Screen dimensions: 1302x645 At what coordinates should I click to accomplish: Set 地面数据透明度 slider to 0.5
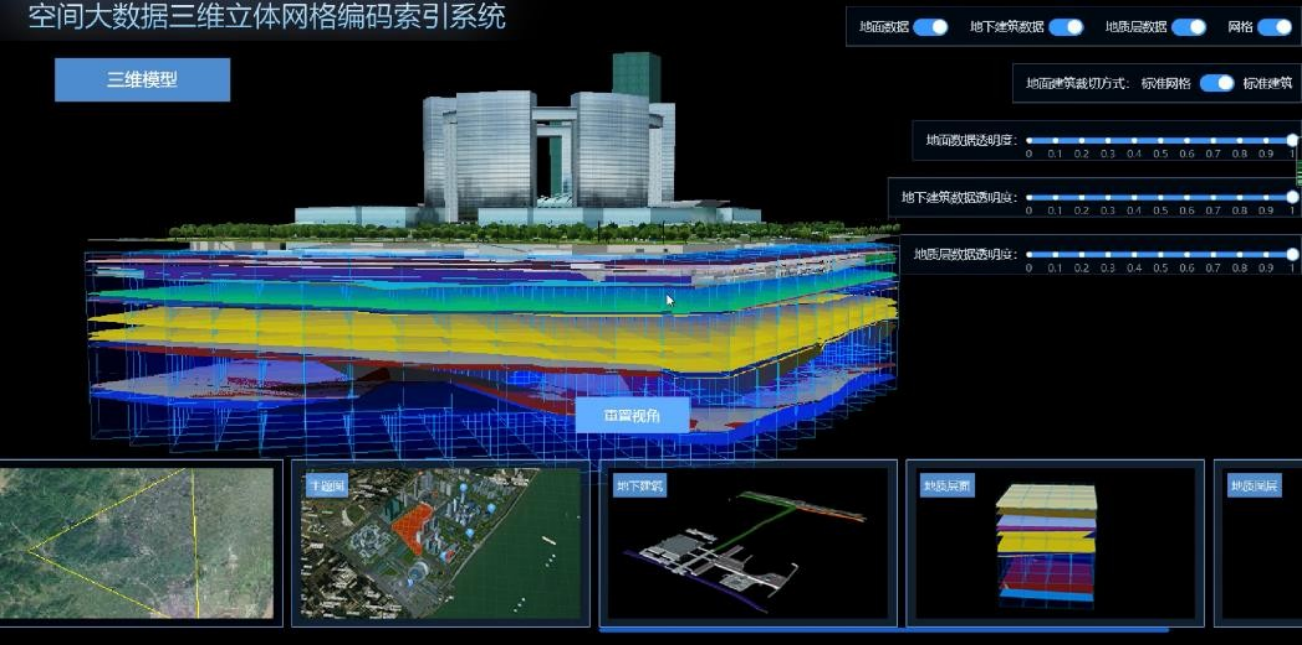pyautogui.click(x=1160, y=141)
